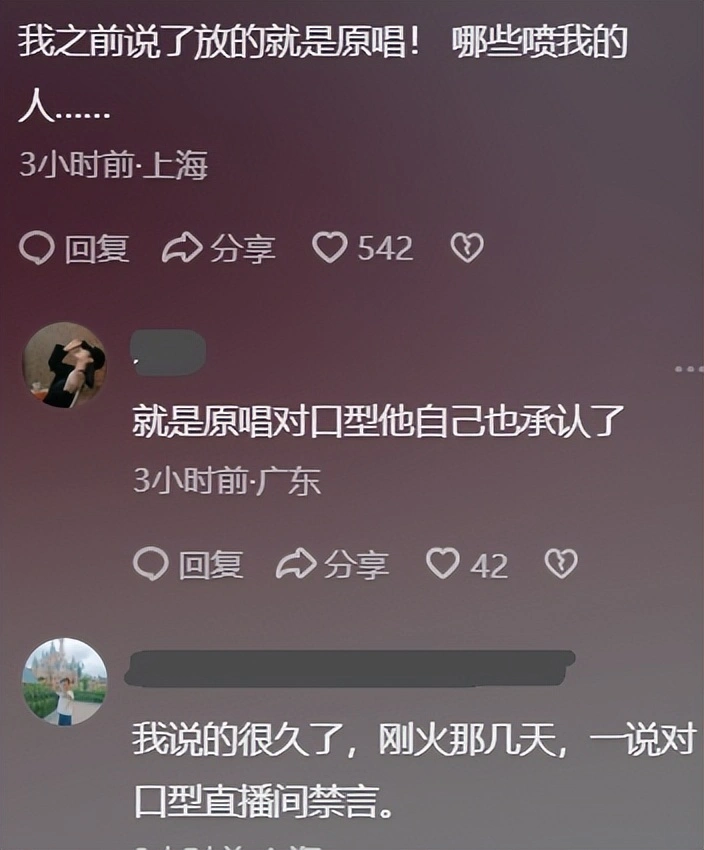
Task: Tap the long redacted username near castle avatar
Action: [350, 668]
